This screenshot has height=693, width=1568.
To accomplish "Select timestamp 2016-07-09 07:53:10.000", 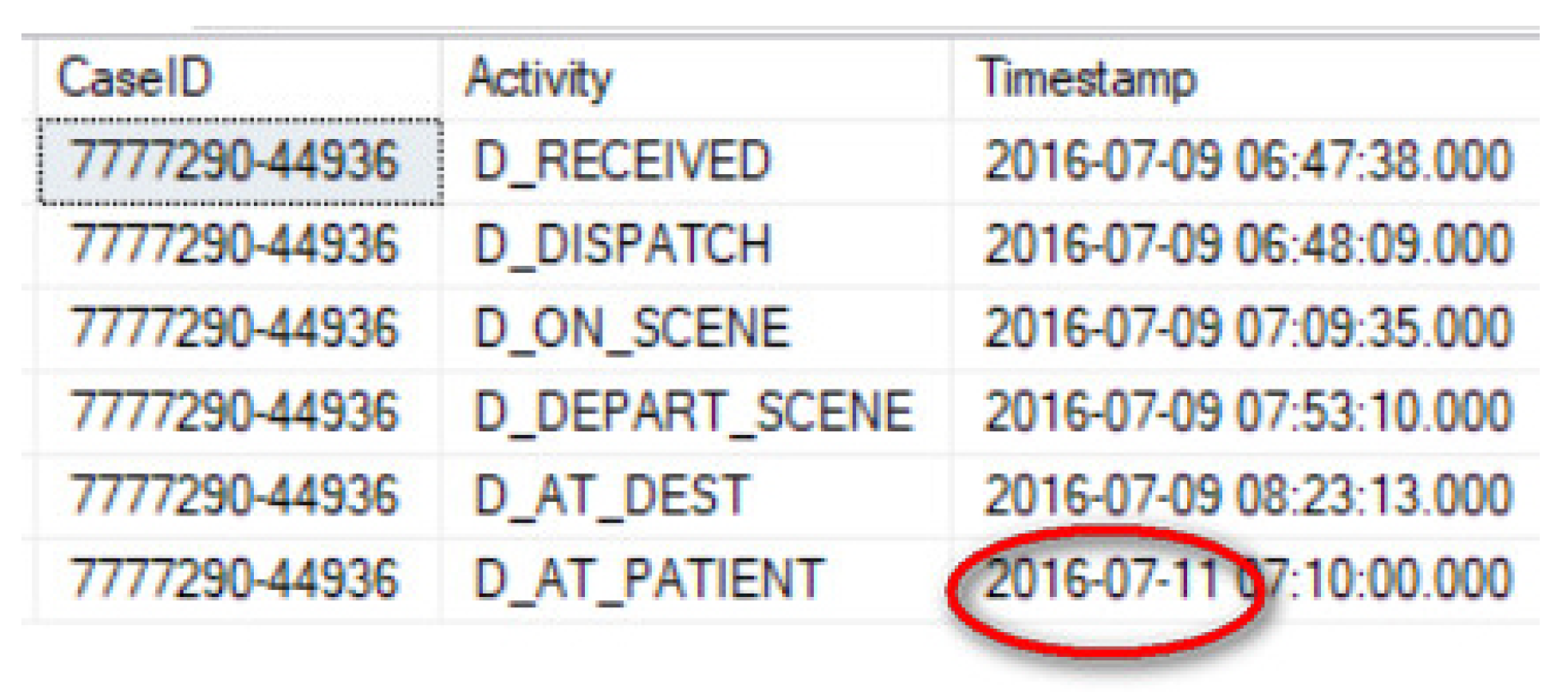I will [x=1245, y=412].
